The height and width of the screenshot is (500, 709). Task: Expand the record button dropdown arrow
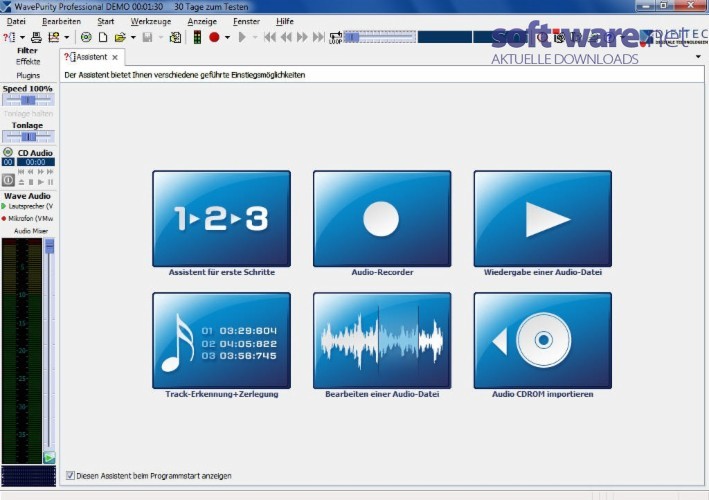pos(227,38)
